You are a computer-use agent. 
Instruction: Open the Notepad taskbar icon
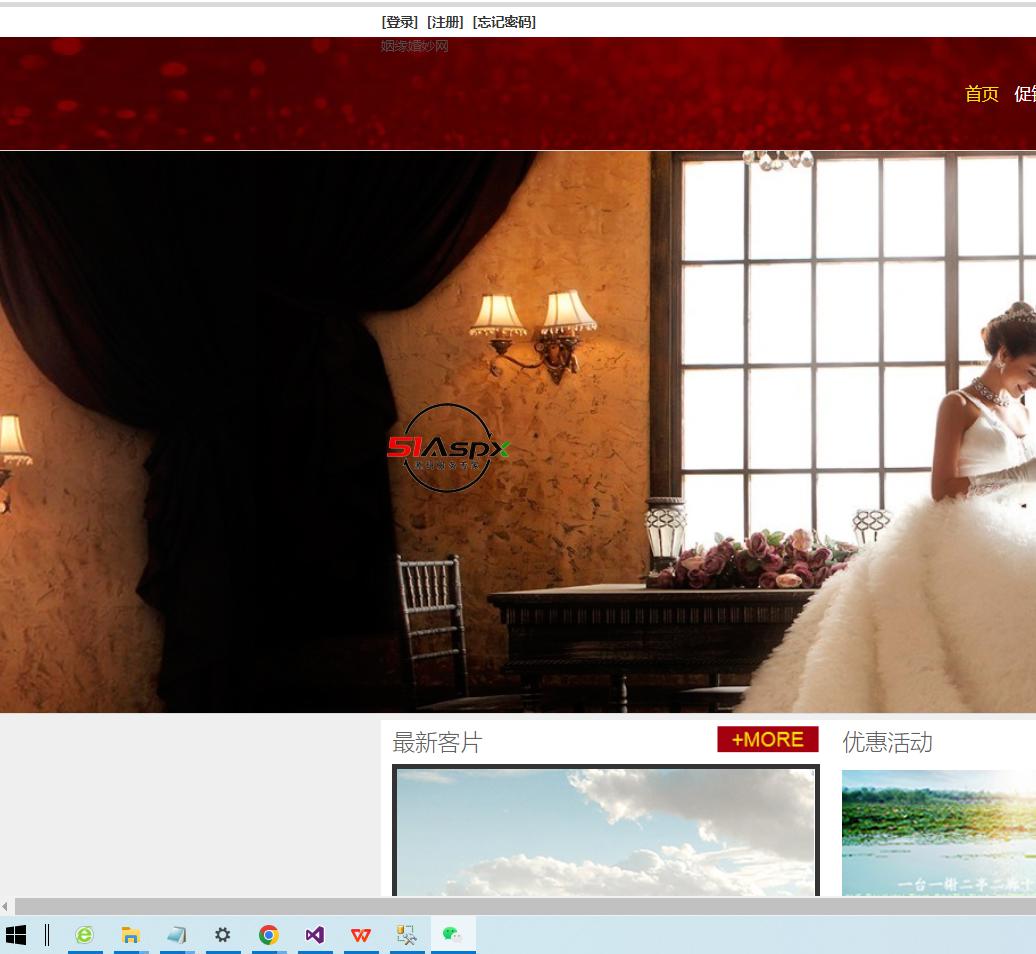[177, 935]
